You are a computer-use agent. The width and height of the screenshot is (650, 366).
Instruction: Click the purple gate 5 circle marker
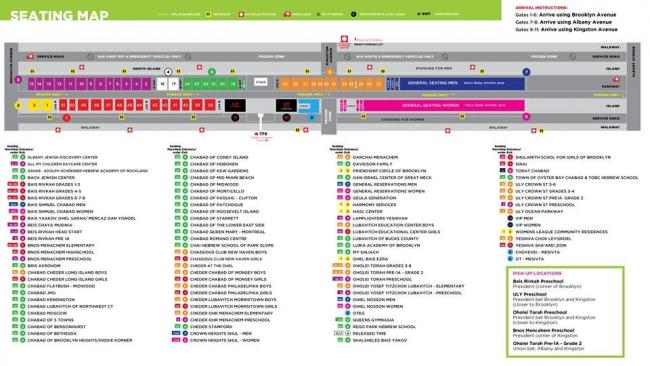18,80
